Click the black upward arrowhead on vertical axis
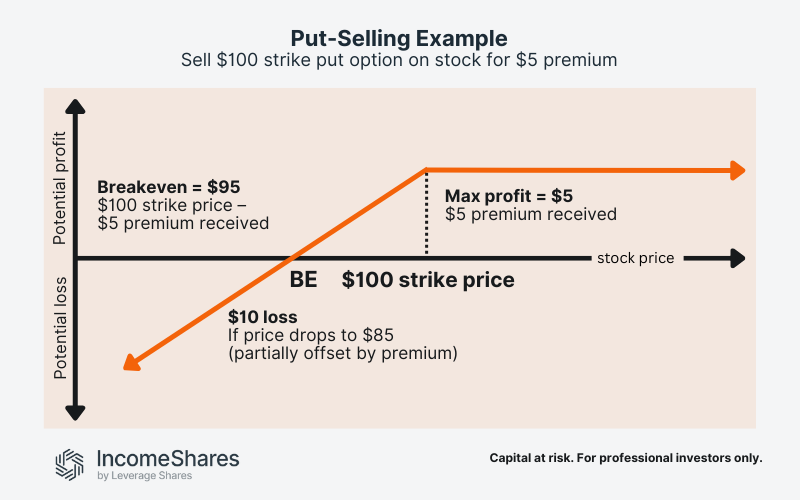800x500 pixels. coord(76,110)
